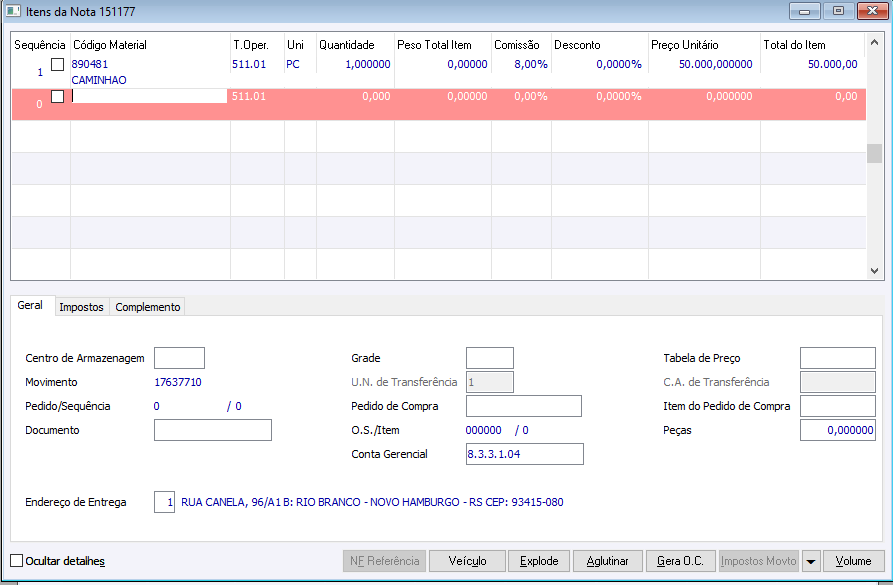The width and height of the screenshot is (893, 585).
Task: Click the 8,00% commission value
Action: click(x=531, y=64)
